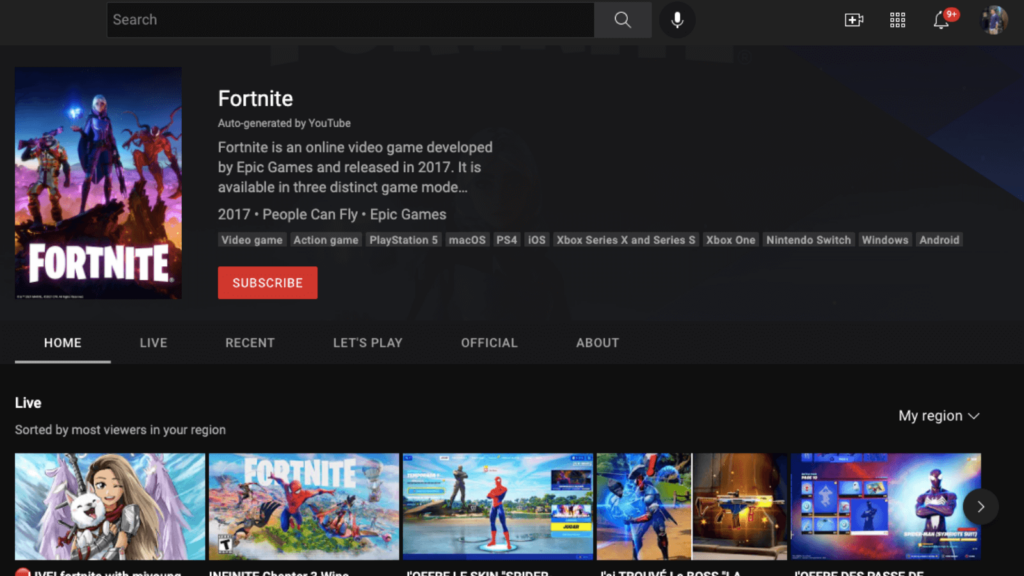The height and width of the screenshot is (576, 1024).
Task: Click the Action game tag
Action: [326, 240]
